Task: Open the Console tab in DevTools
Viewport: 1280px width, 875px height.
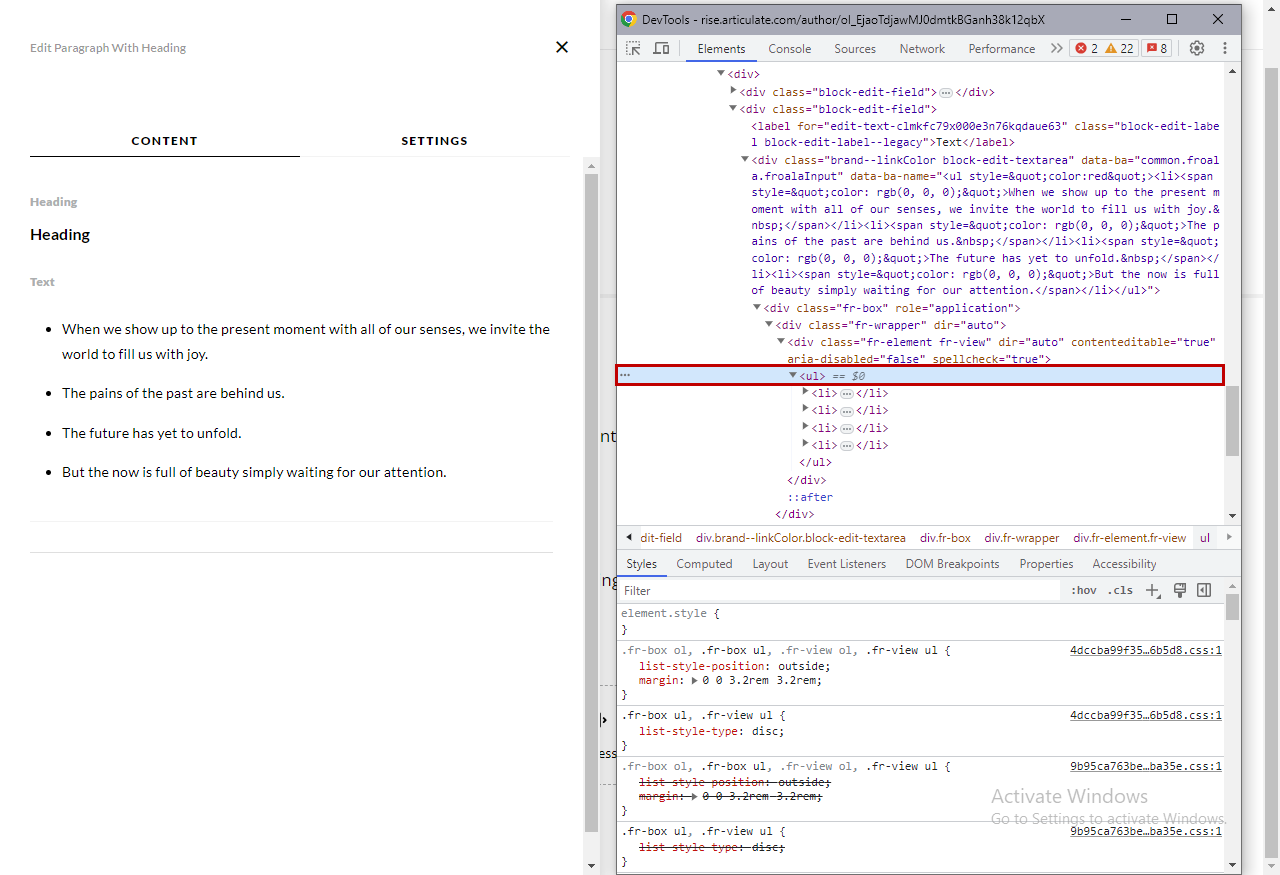Action: click(x=789, y=49)
